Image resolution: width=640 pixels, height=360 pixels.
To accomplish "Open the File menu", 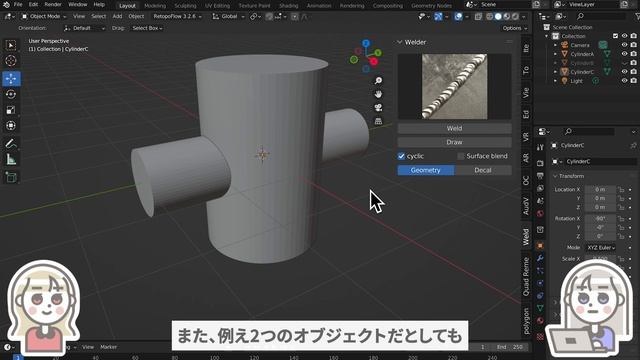I will click(x=18, y=4).
